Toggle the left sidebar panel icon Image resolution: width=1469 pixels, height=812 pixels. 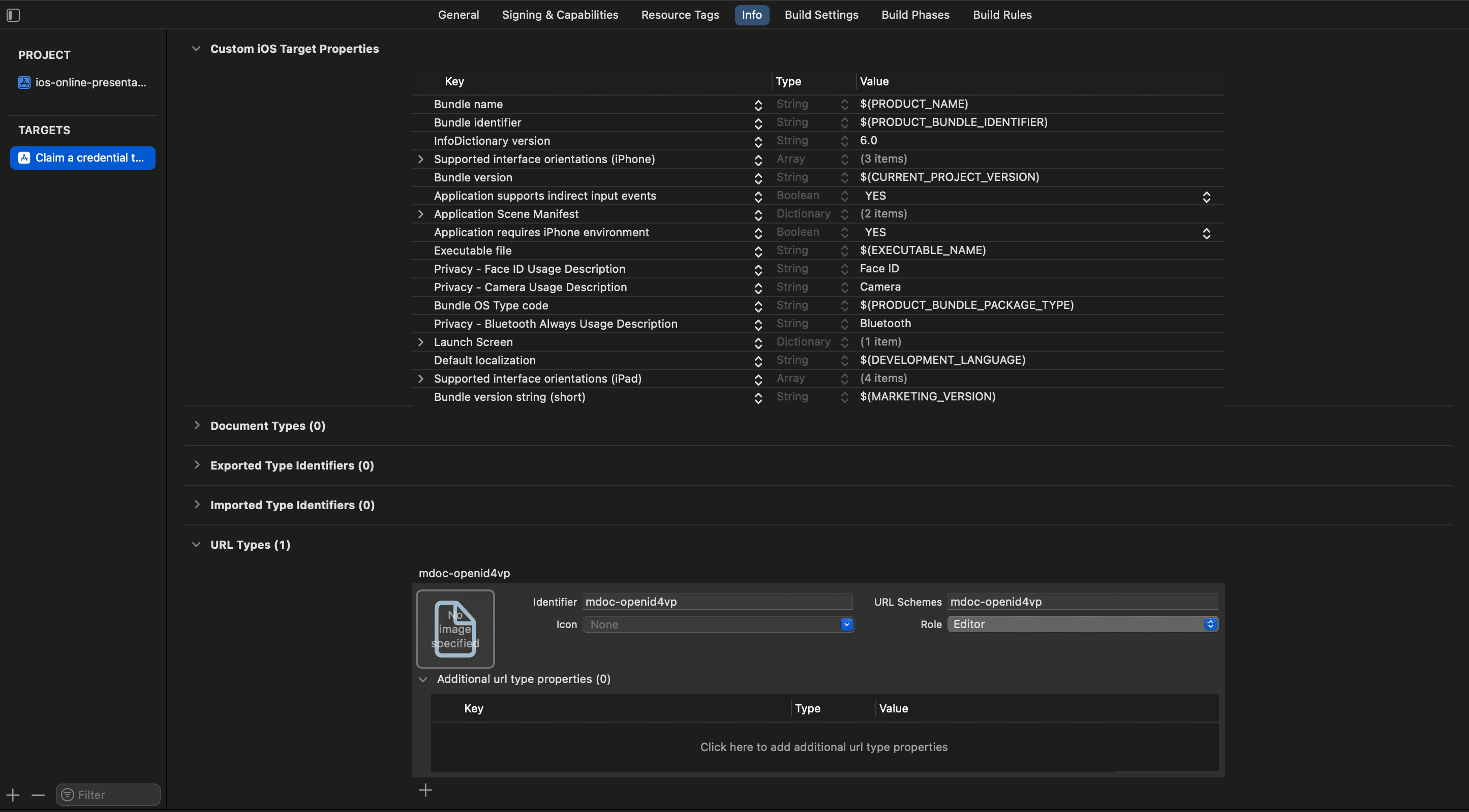(x=13, y=15)
